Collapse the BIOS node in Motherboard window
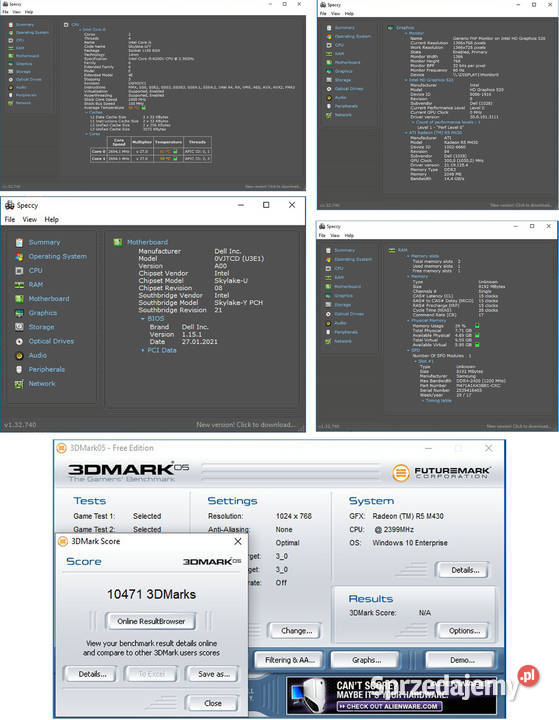Image resolution: width=559 pixels, height=720 pixels. (x=143, y=319)
